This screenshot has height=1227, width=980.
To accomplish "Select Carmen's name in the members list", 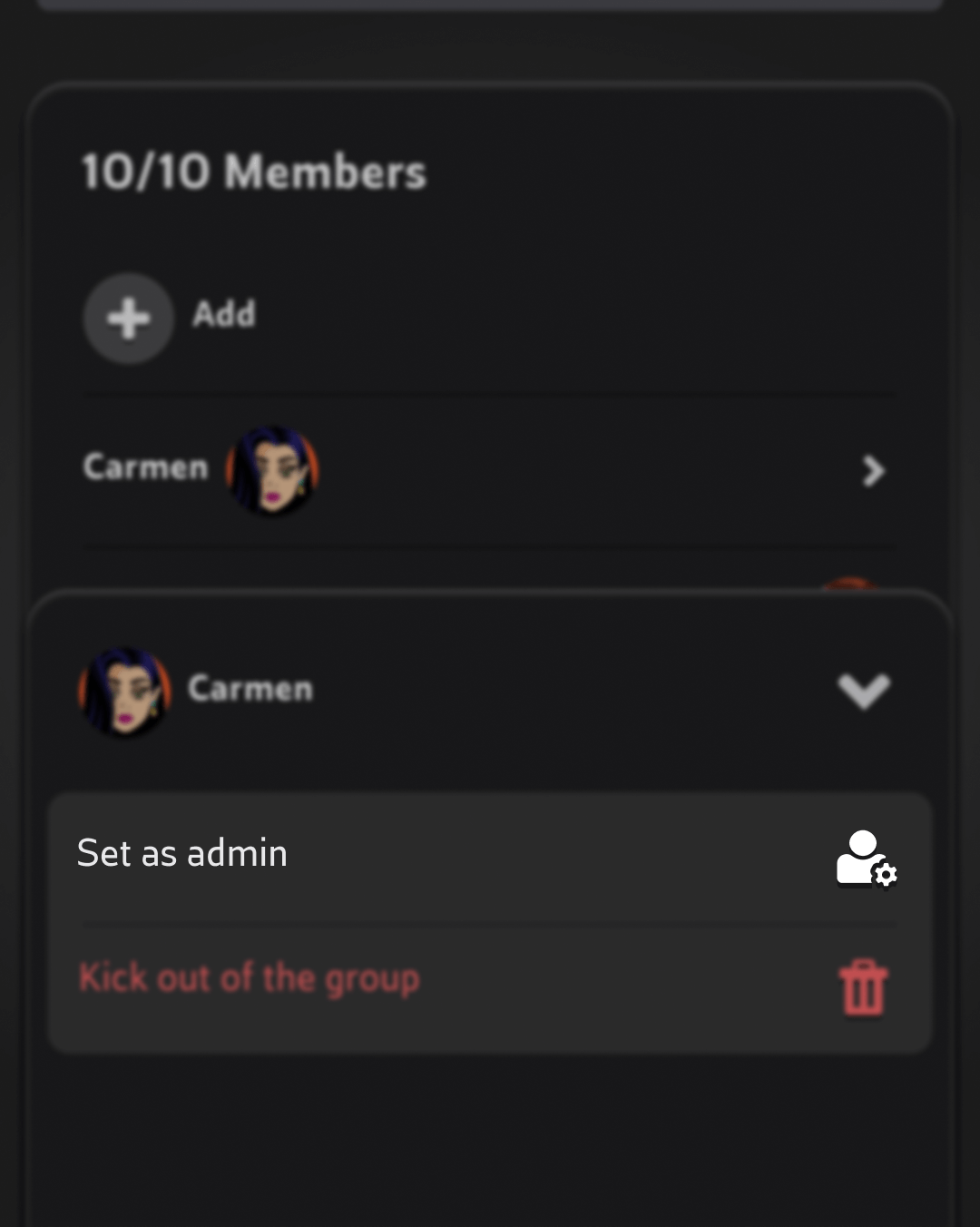I will pyautogui.click(x=145, y=467).
